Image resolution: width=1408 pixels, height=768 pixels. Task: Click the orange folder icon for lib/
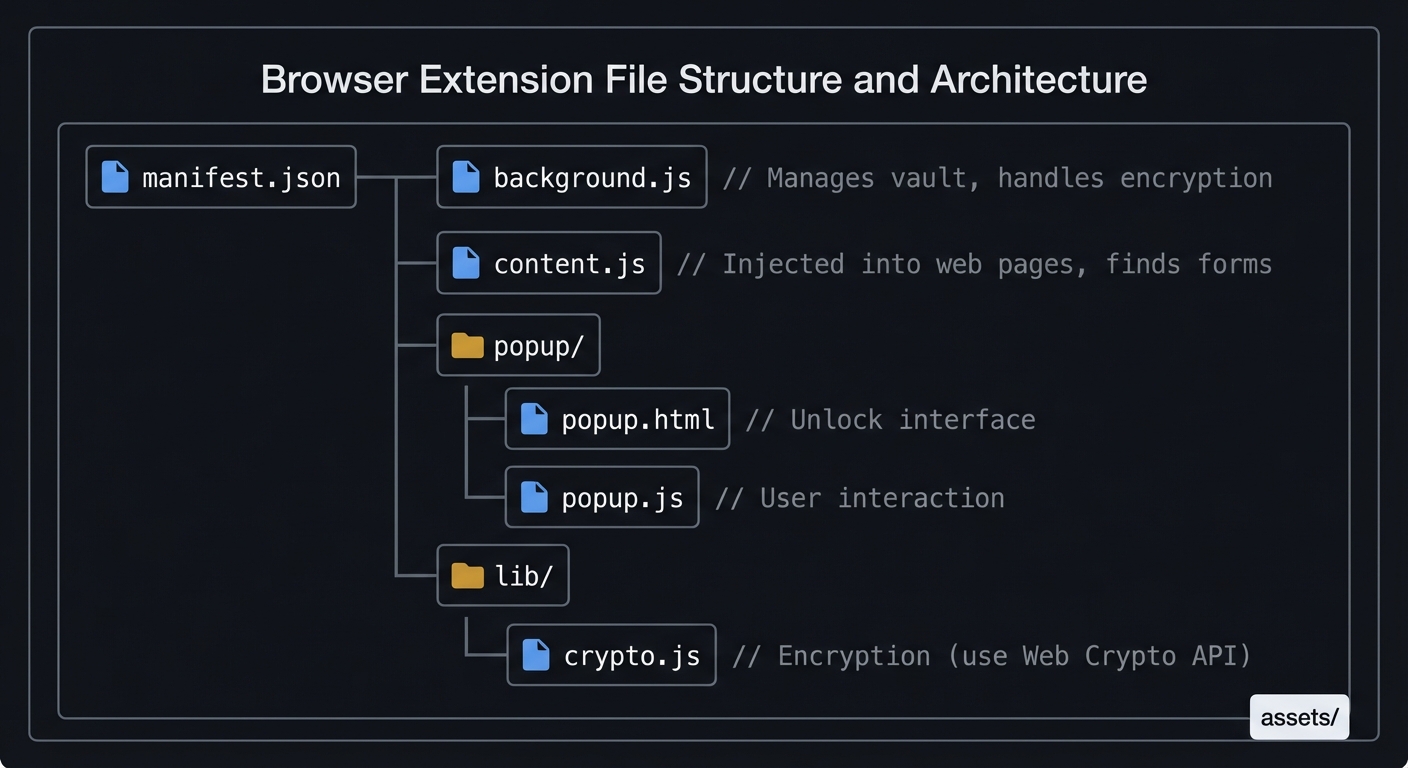pyautogui.click(x=466, y=575)
